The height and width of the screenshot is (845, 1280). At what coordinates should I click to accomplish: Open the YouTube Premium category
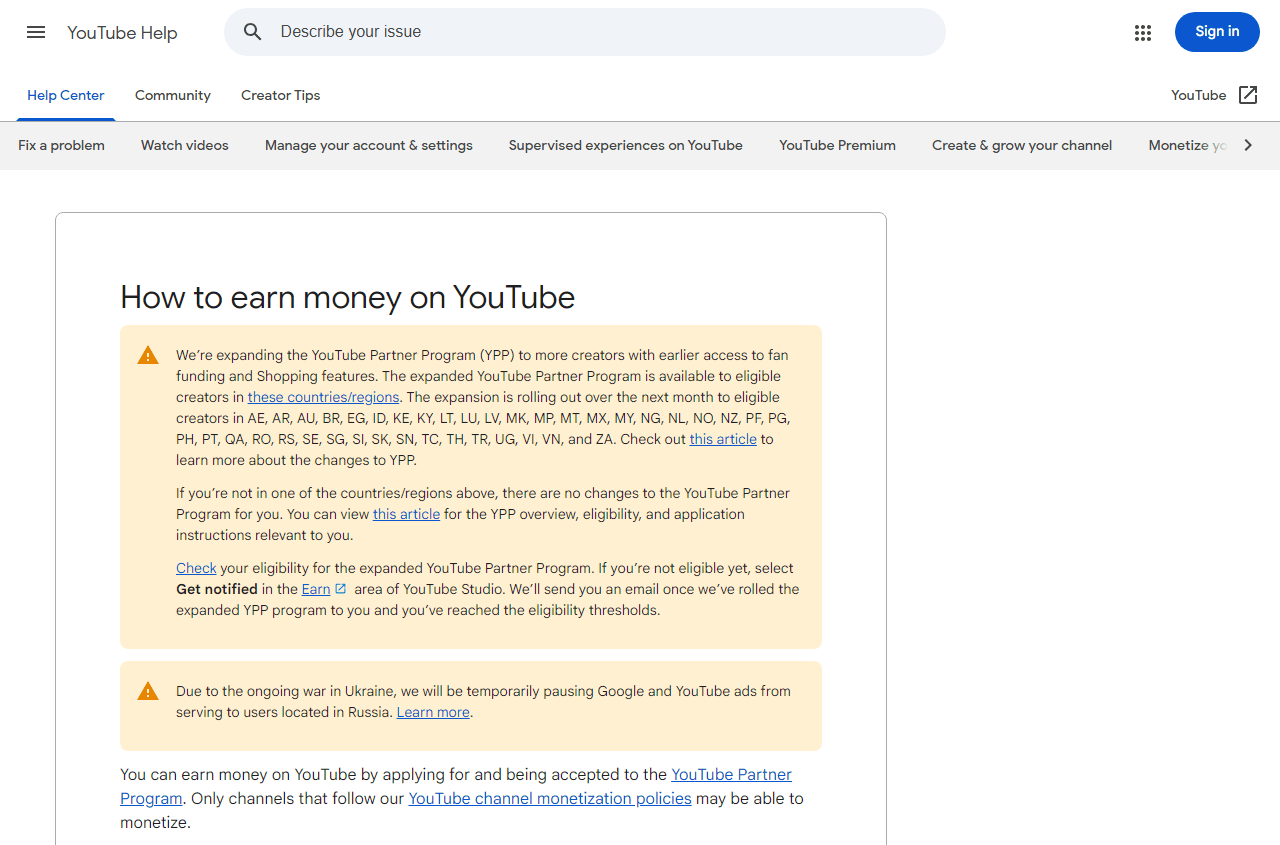click(x=838, y=145)
